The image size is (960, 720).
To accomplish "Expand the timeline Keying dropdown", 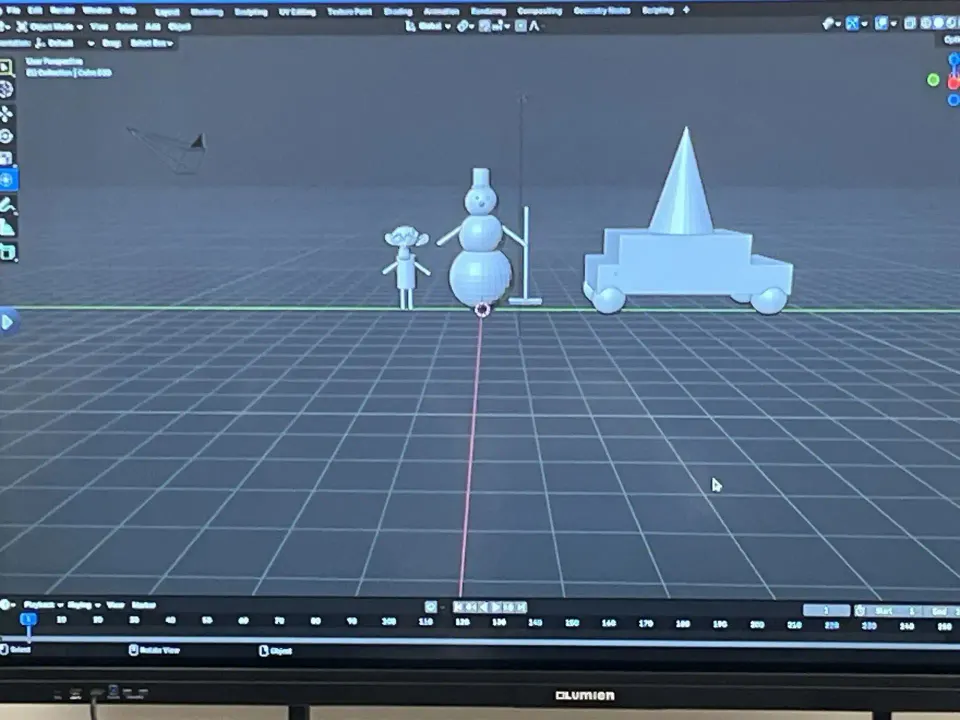I will [x=83, y=605].
